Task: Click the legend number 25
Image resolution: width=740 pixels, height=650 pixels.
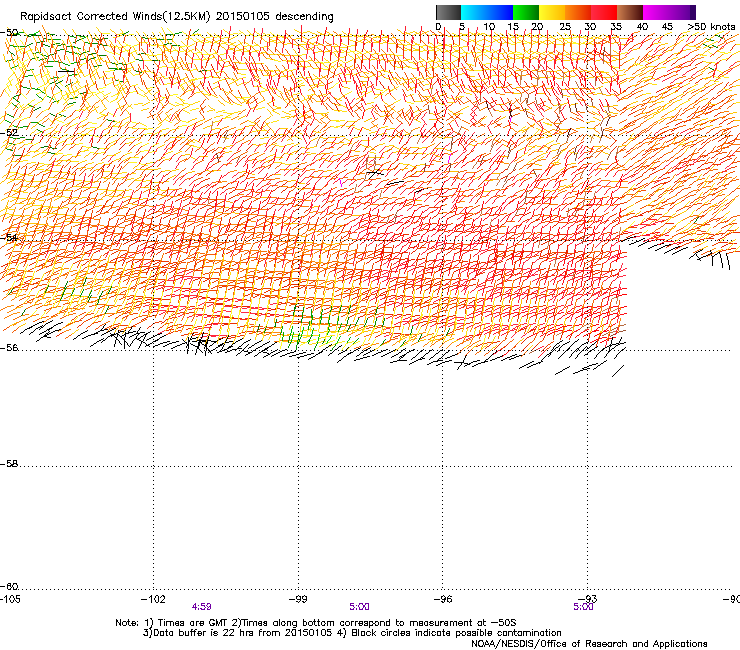Action: [x=565, y=27]
